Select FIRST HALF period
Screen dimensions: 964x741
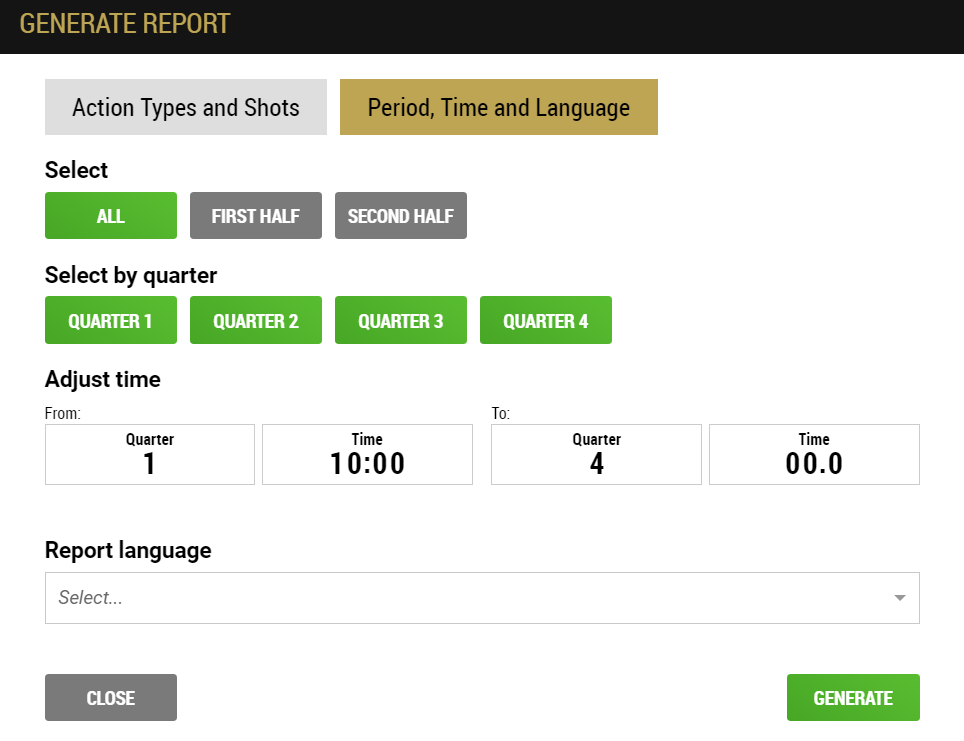256,216
